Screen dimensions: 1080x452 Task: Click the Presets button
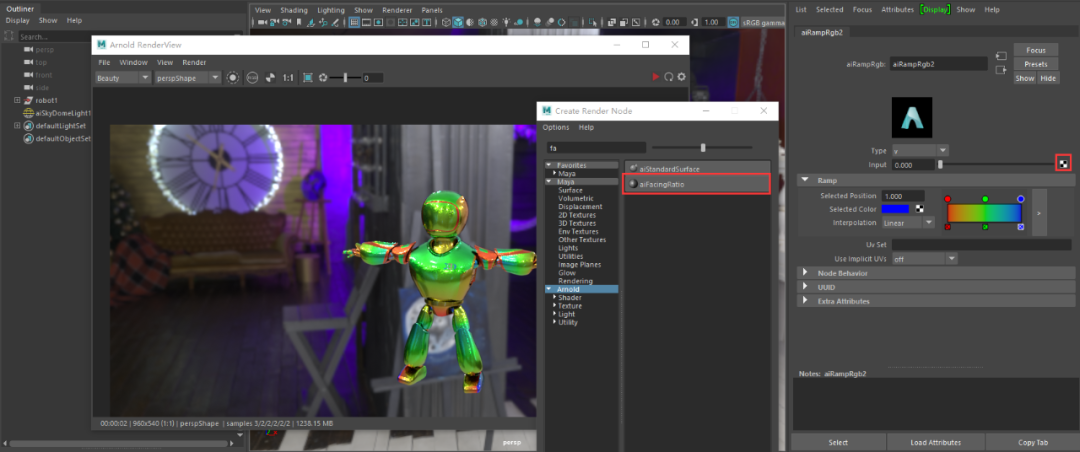click(1036, 64)
